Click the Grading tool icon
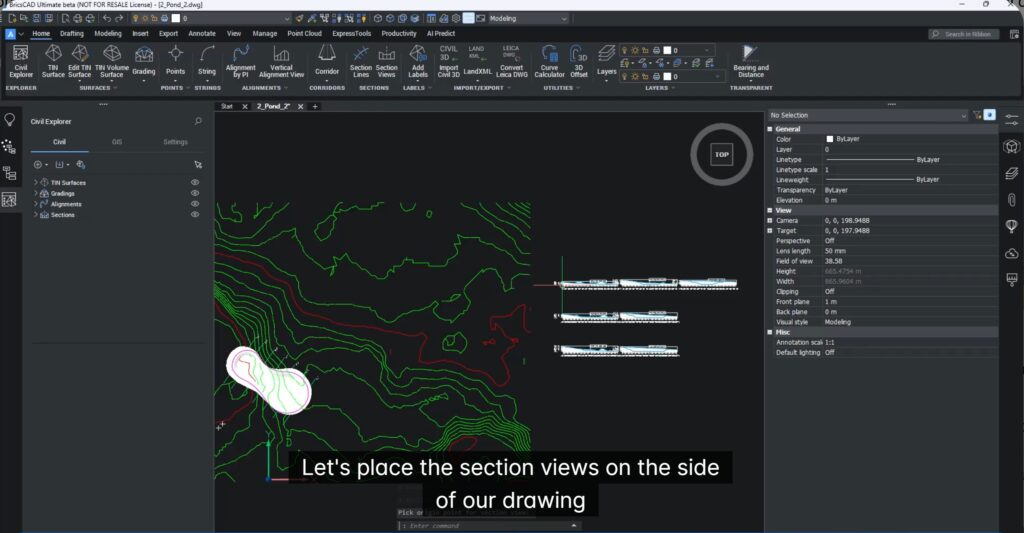Viewport: 1024px width, 533px height. pyautogui.click(x=144, y=60)
